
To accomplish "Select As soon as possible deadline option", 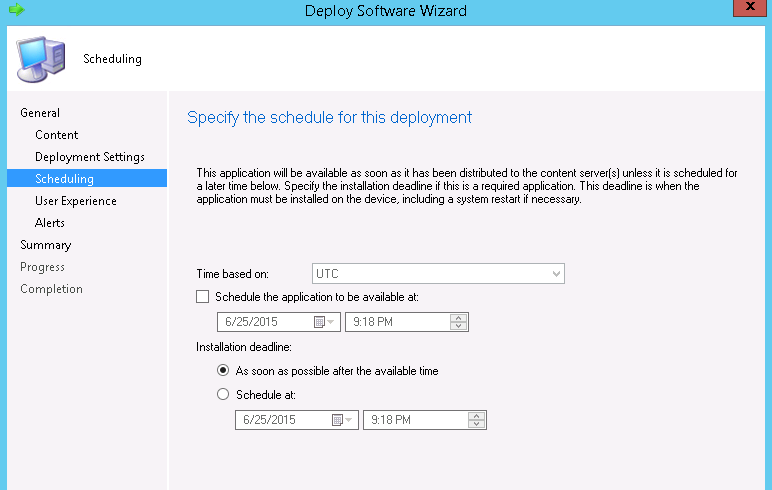I will (223, 371).
